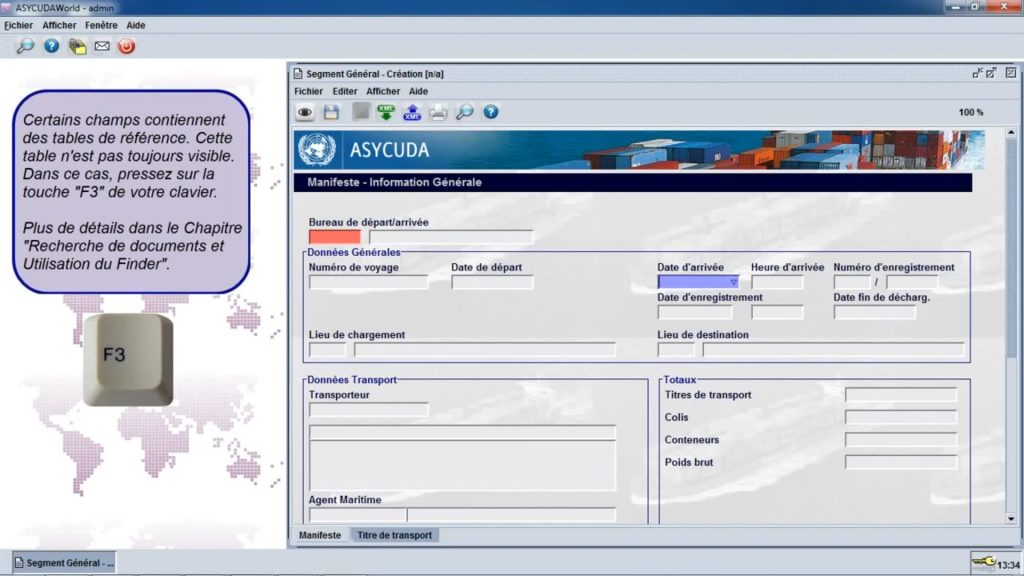
Task: Click the red power logout icon
Action: point(127,46)
